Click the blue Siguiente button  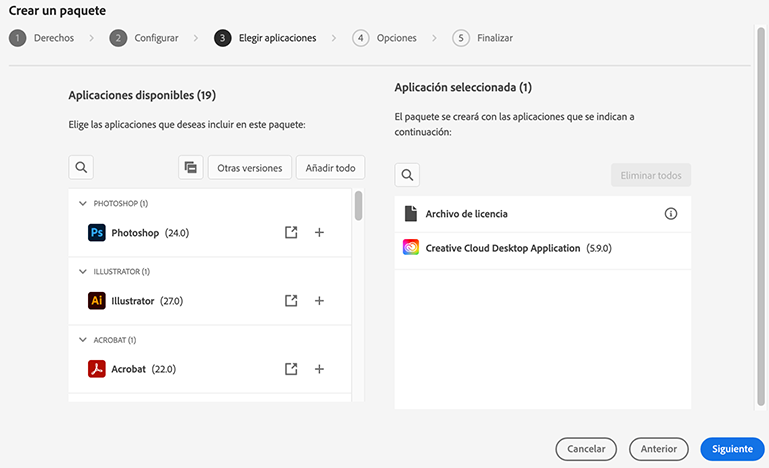pos(732,449)
